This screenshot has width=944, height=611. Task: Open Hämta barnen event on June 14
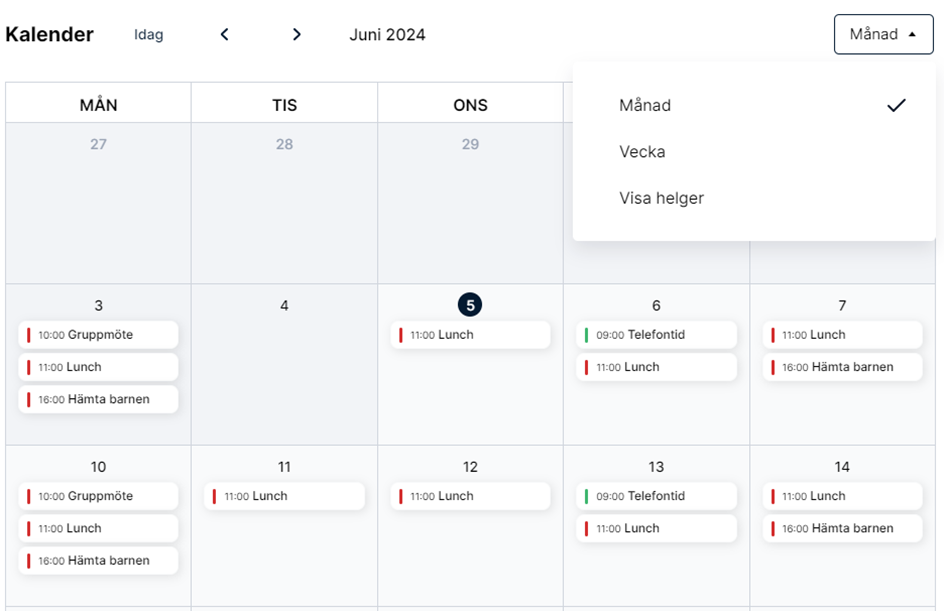842,529
